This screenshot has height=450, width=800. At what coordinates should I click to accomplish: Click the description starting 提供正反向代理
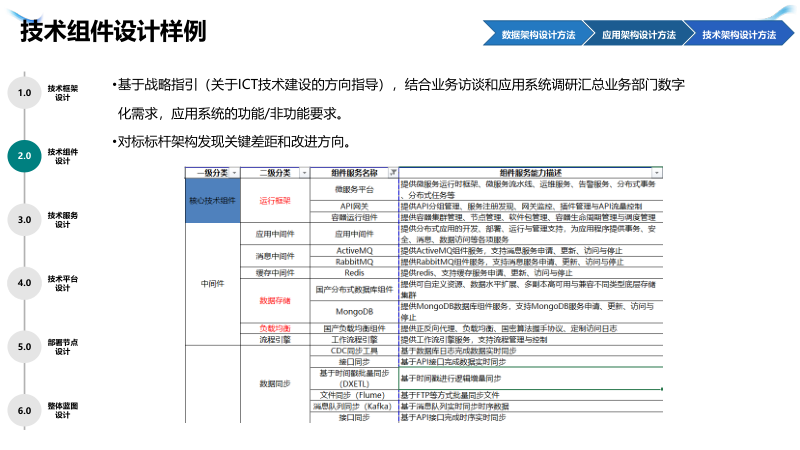click(509, 329)
